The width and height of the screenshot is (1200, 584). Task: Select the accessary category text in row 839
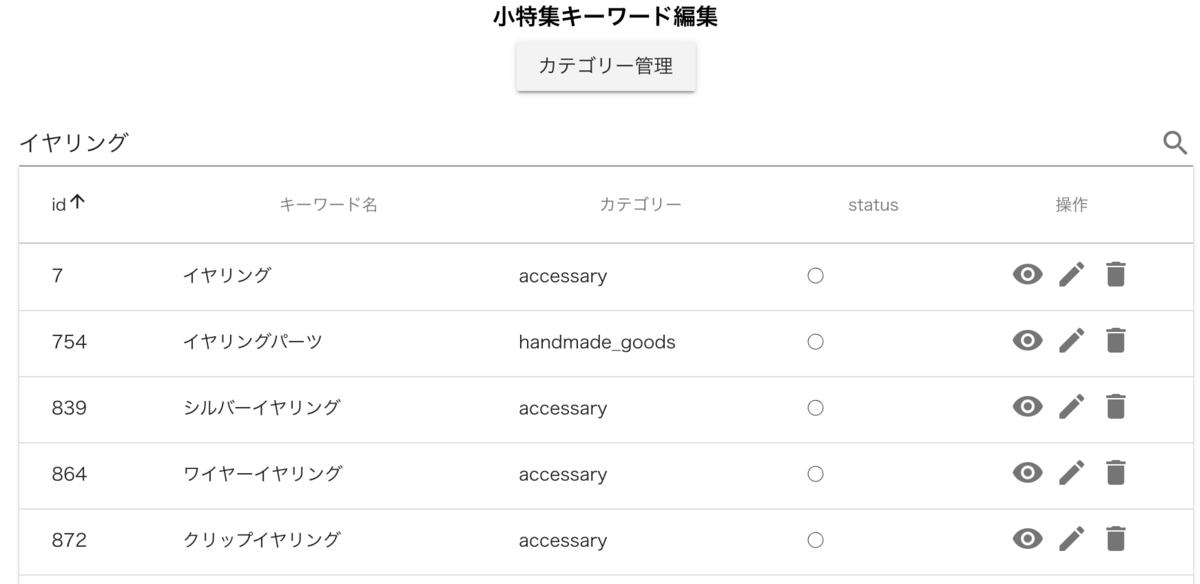click(x=563, y=408)
